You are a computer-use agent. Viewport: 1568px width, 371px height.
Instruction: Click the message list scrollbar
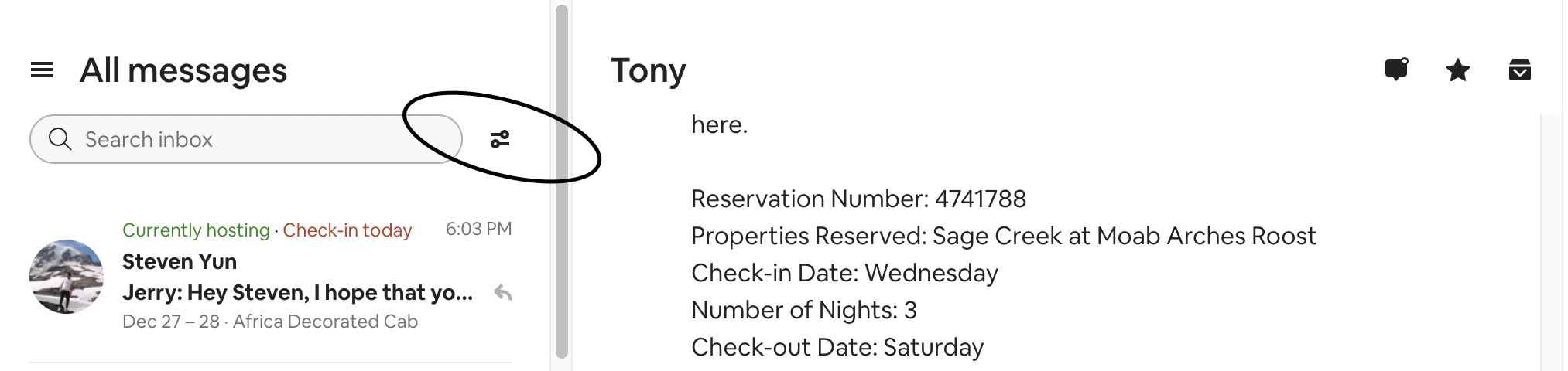(x=562, y=182)
